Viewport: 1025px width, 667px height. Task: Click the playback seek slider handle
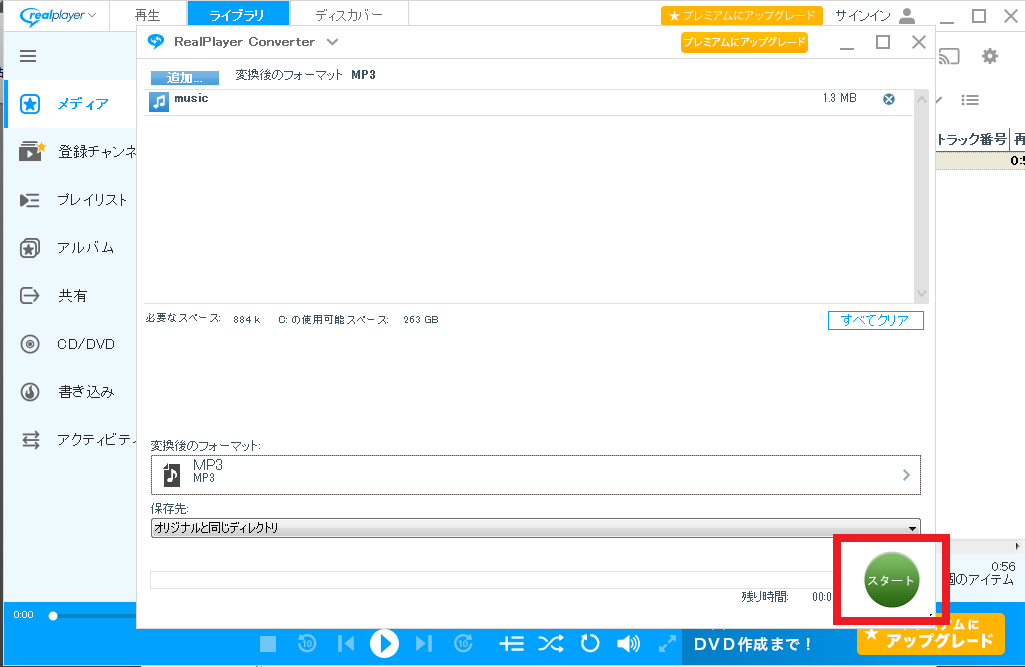(x=53, y=616)
